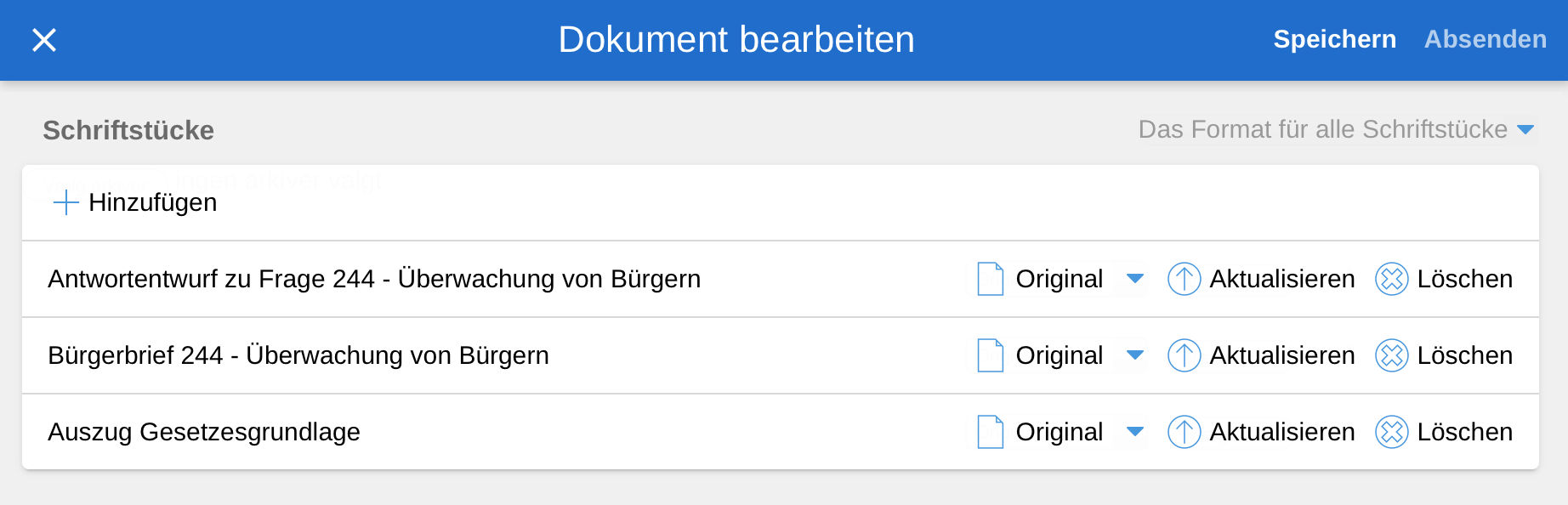Click the document icon in Antwortentwurf row
The height and width of the screenshot is (505, 1568).
[991, 279]
